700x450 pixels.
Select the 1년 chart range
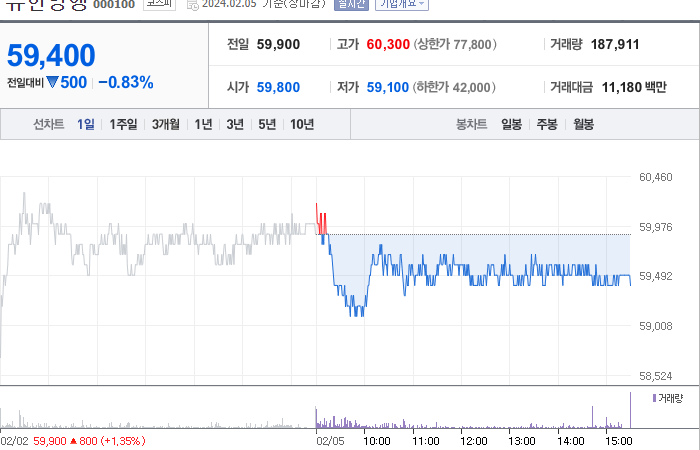click(x=203, y=124)
